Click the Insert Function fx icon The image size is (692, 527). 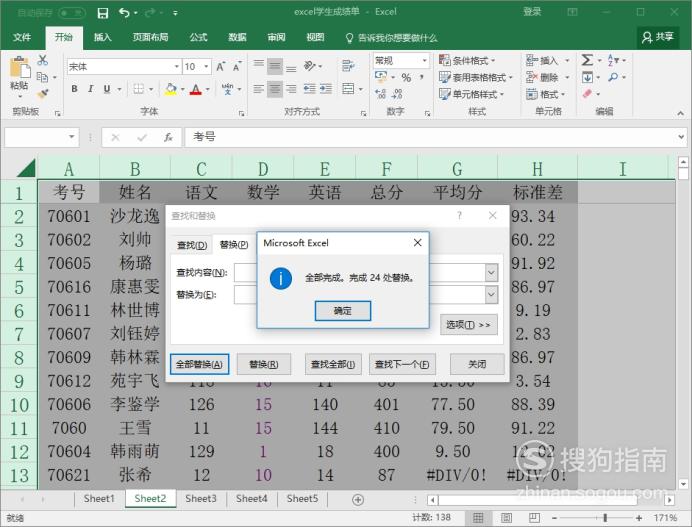pyautogui.click(x=168, y=137)
